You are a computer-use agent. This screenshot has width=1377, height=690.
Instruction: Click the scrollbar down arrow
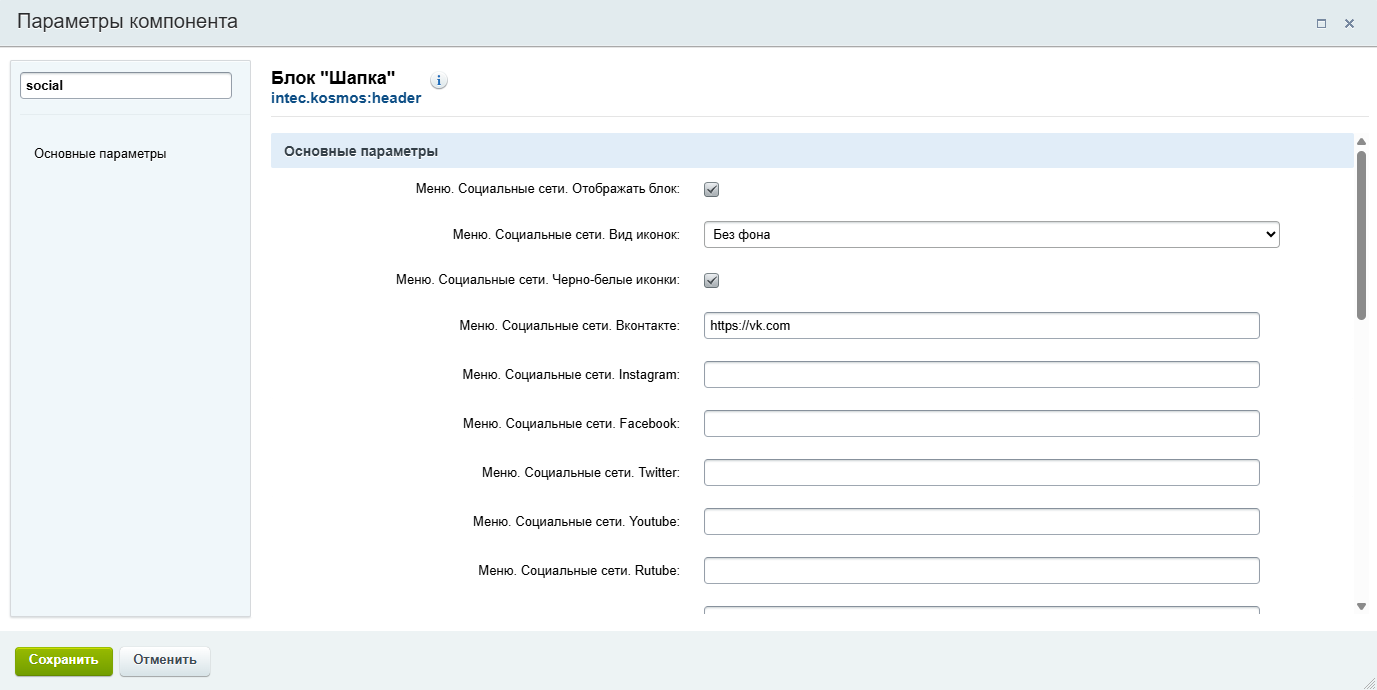pos(1361,606)
